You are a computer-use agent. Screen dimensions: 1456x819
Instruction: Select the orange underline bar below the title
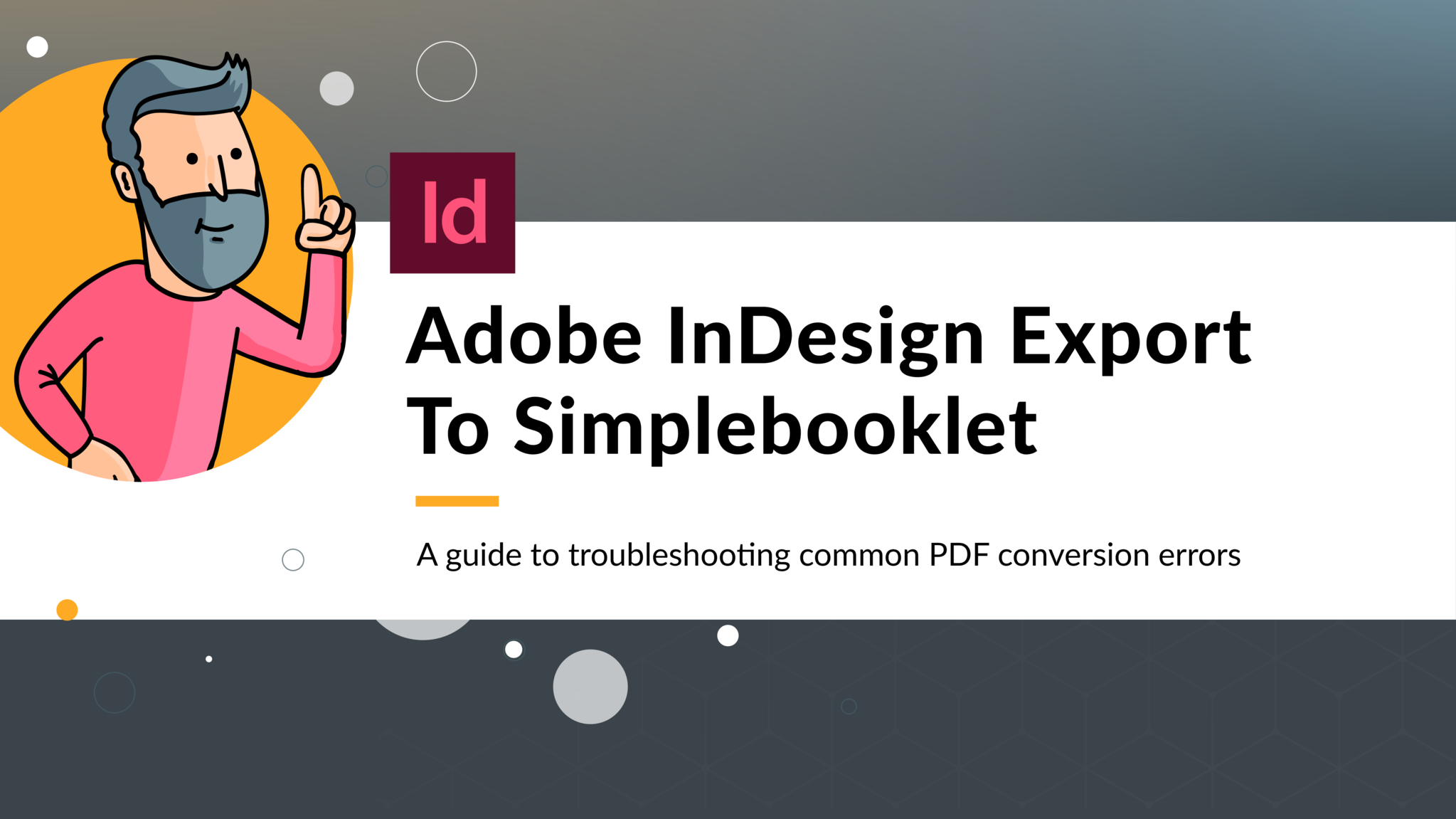click(x=457, y=500)
